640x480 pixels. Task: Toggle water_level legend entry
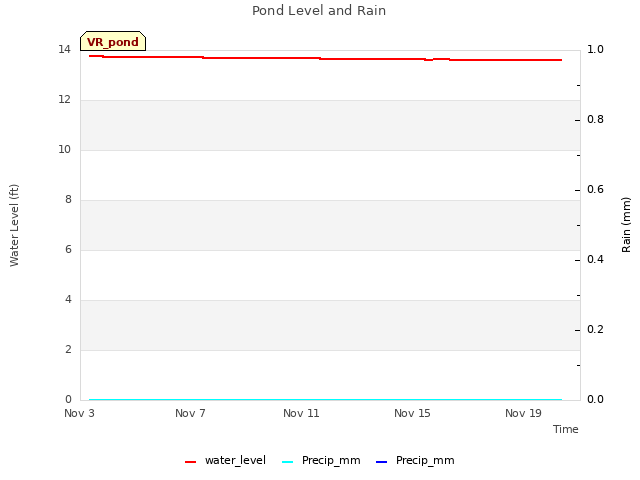click(x=225, y=460)
